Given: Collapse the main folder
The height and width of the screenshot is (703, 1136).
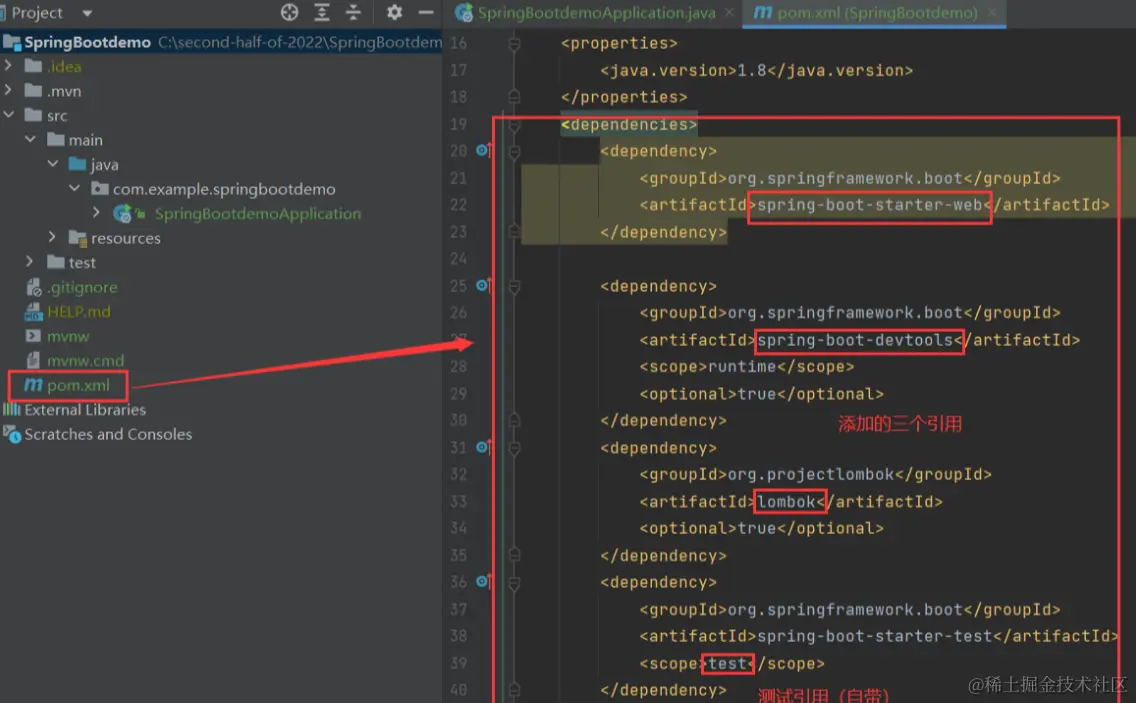Looking at the screenshot, I should (30, 139).
